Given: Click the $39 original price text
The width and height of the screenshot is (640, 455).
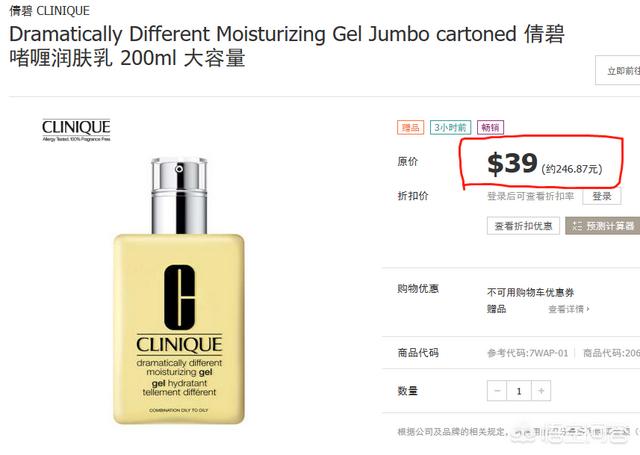Looking at the screenshot, I should (512, 163).
